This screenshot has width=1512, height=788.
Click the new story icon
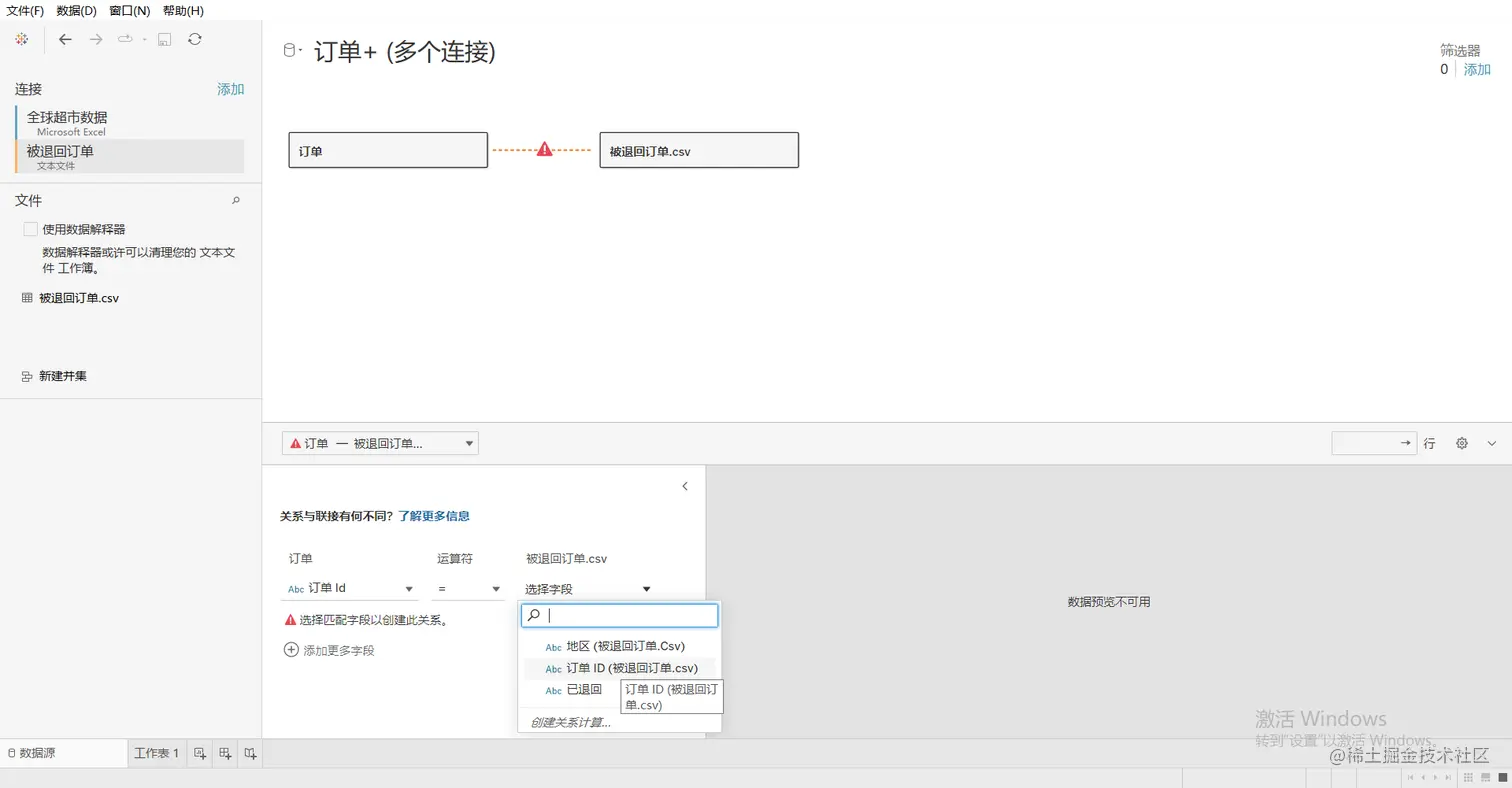(x=251, y=753)
